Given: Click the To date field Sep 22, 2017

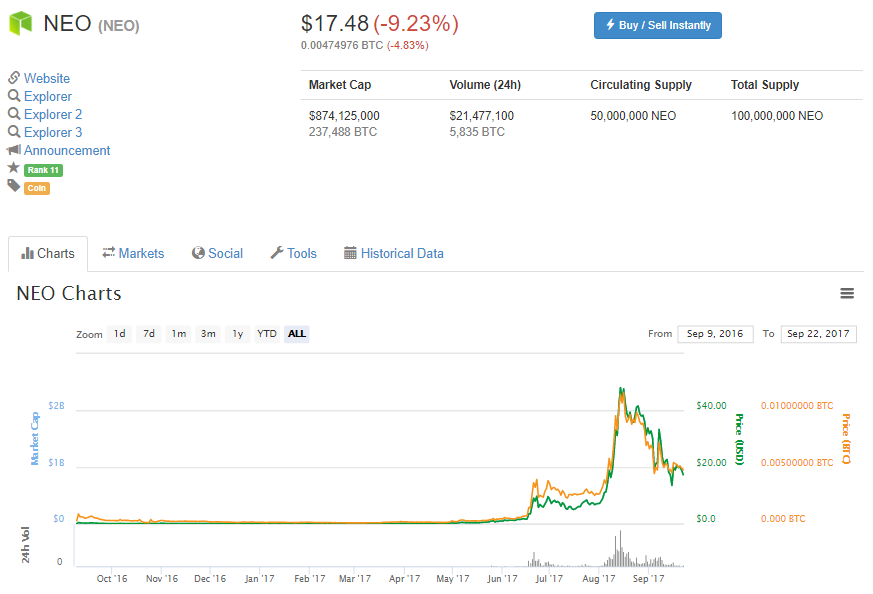Looking at the screenshot, I should point(818,333).
